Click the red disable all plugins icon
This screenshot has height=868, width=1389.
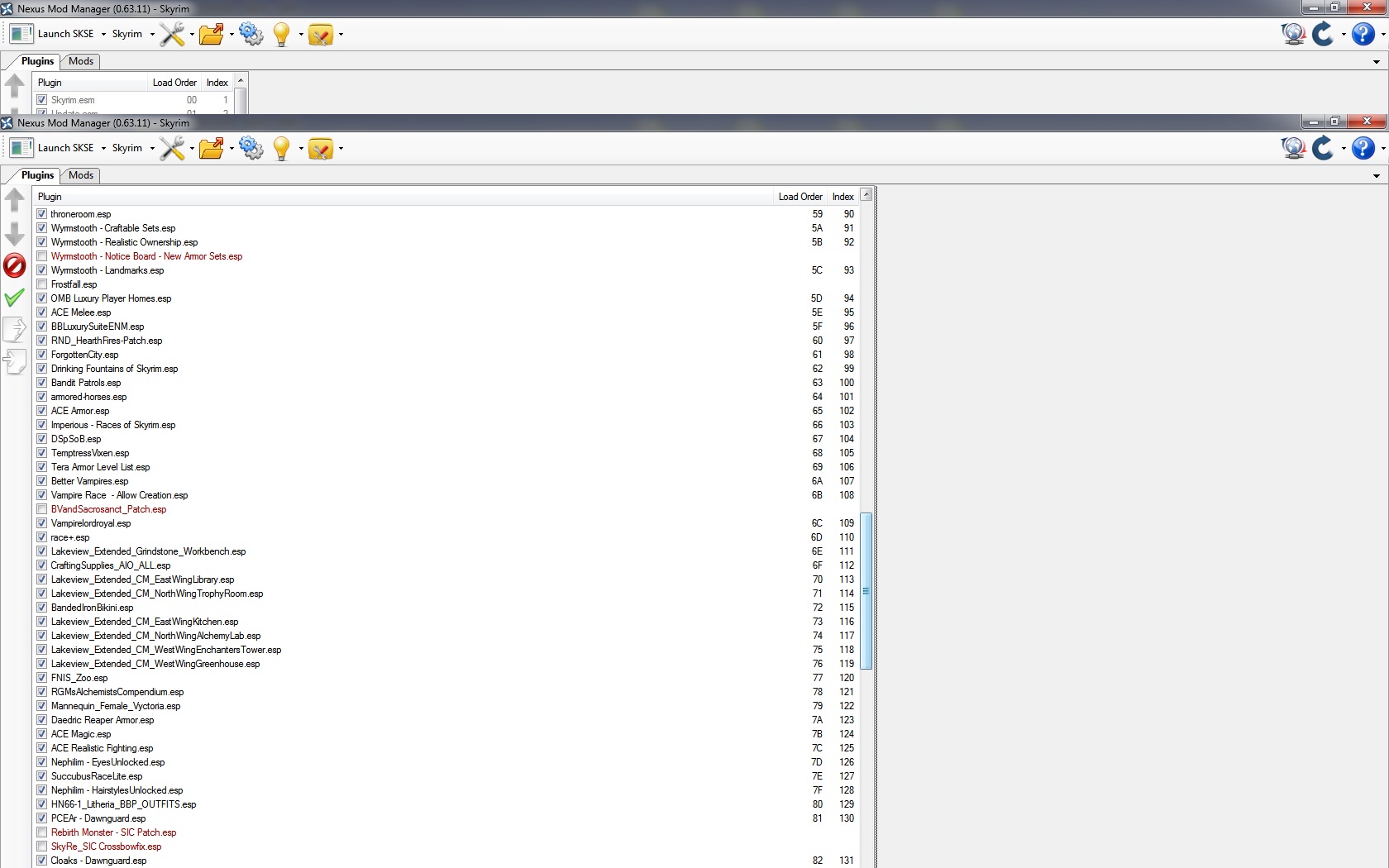(x=15, y=265)
